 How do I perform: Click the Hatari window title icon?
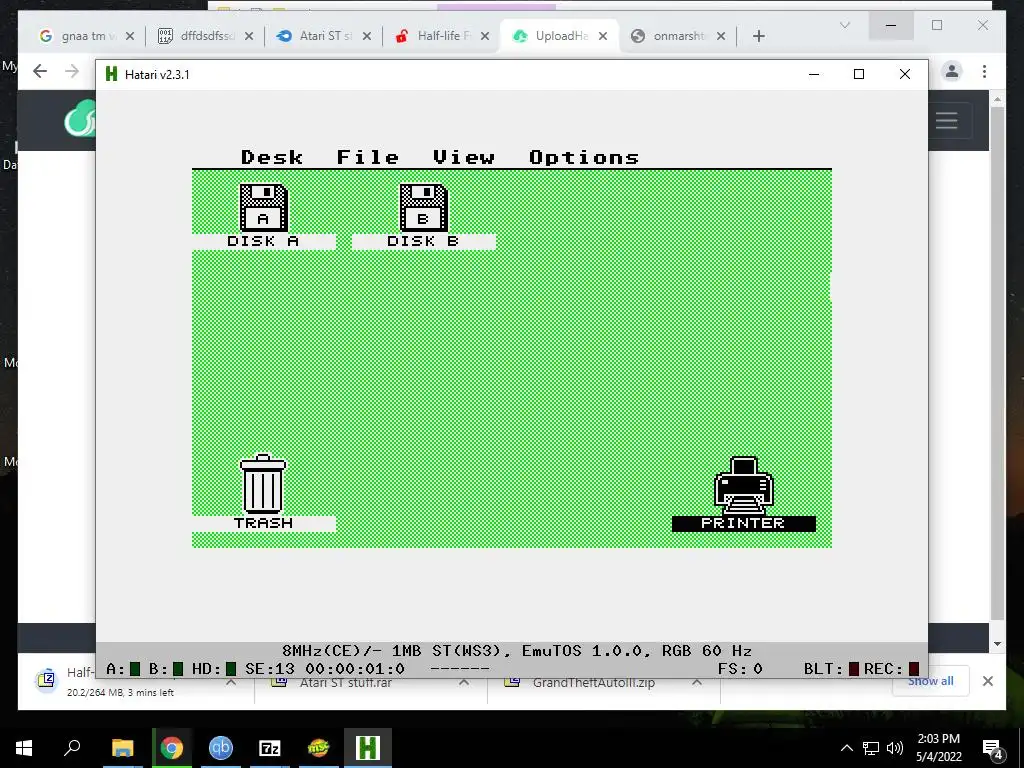point(111,74)
